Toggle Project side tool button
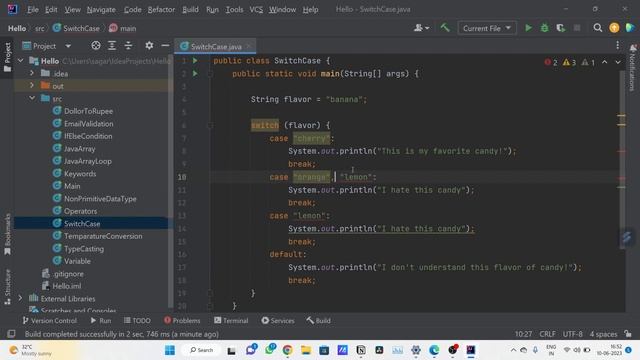The image size is (640, 360). pyautogui.click(x=7, y=57)
